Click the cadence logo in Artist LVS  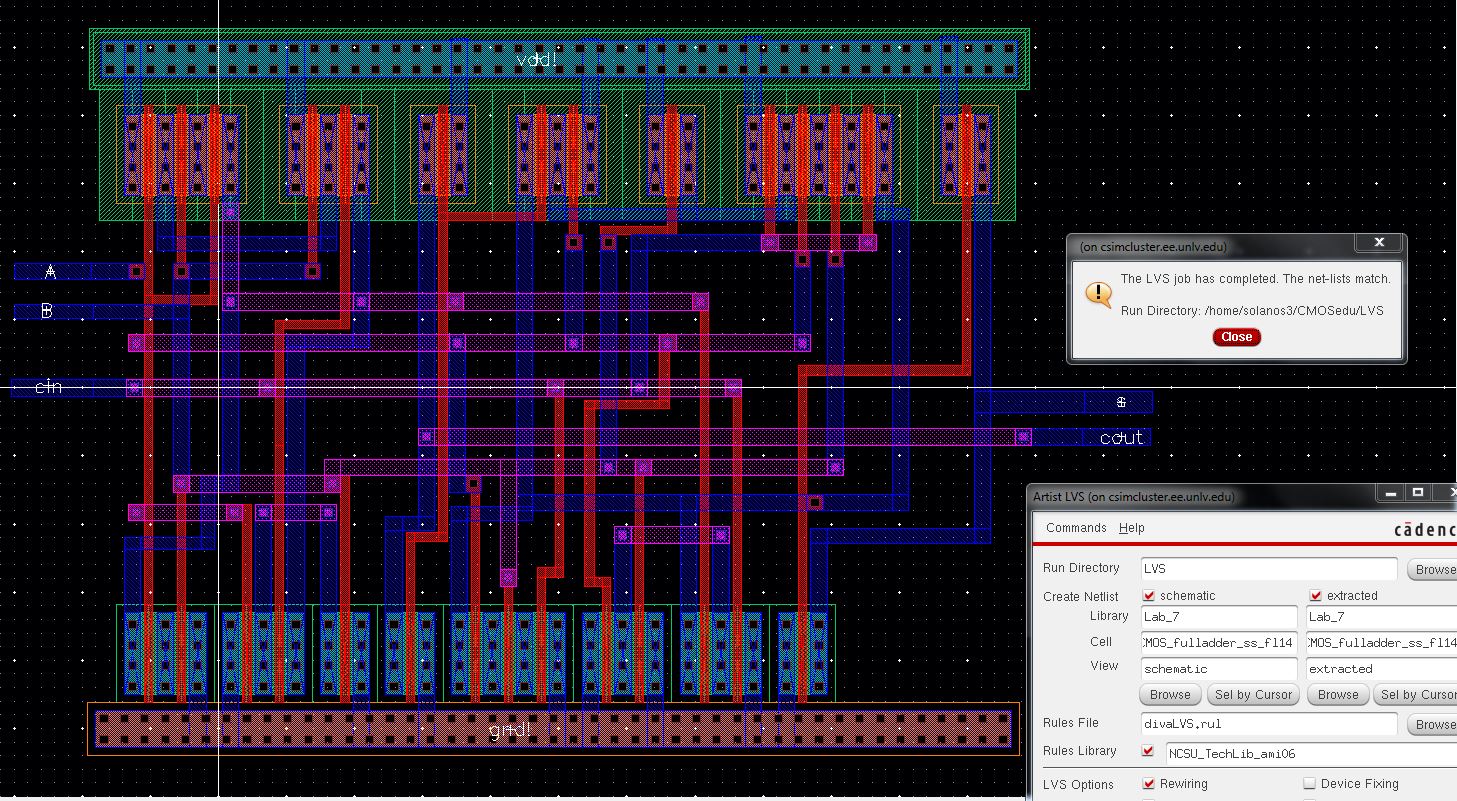1425,530
